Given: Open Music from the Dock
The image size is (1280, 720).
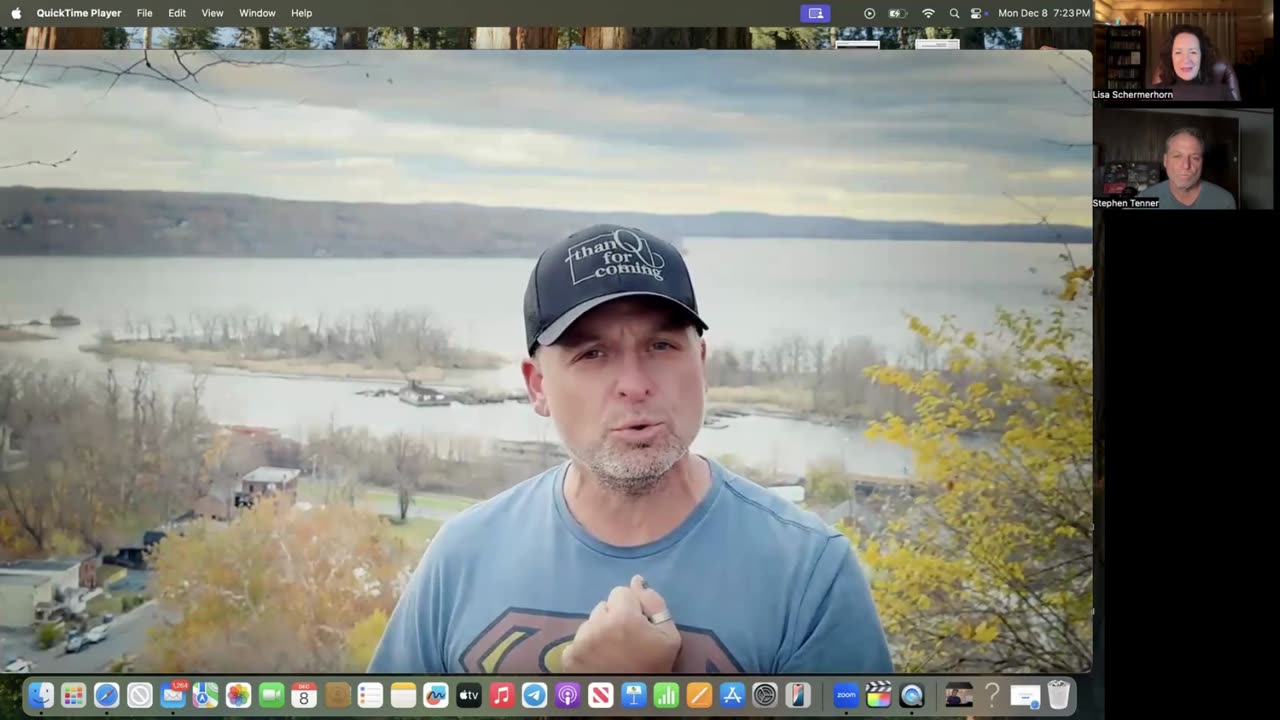Looking at the screenshot, I should 502,695.
